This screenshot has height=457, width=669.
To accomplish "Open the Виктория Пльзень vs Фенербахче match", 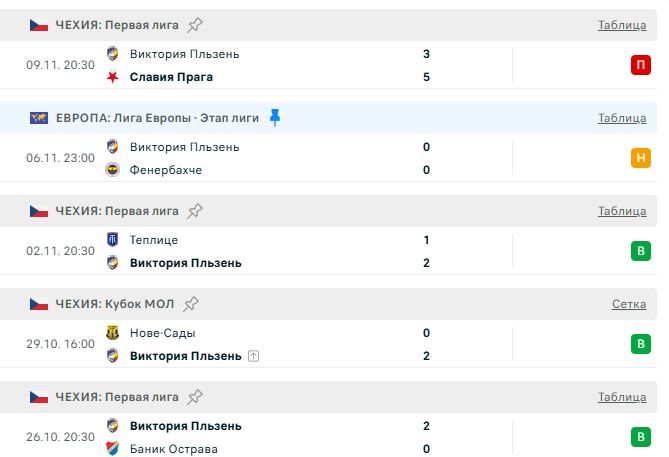I will click(x=300, y=158).
